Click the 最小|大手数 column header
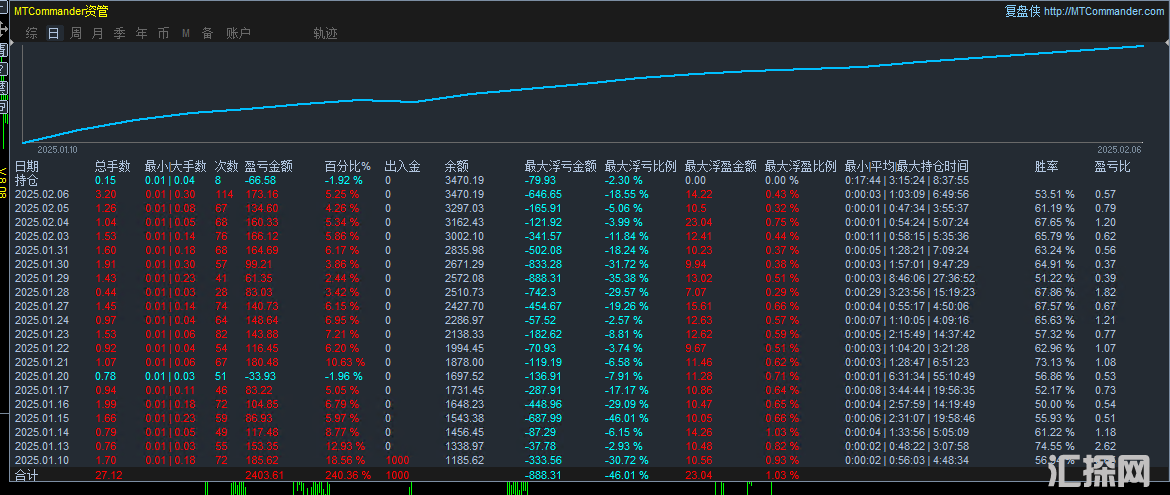1170x495 pixels. pyautogui.click(x=175, y=166)
